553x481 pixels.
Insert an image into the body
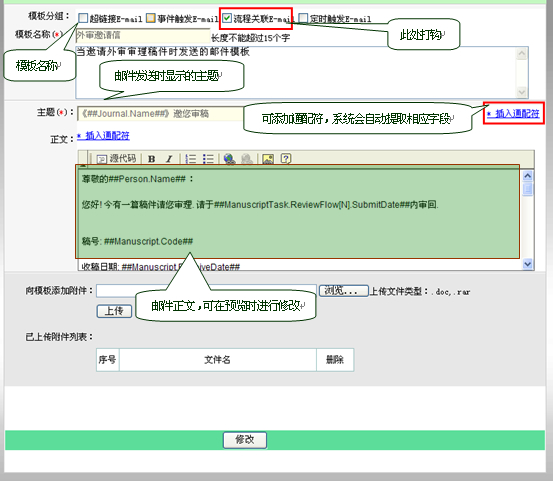(268, 159)
